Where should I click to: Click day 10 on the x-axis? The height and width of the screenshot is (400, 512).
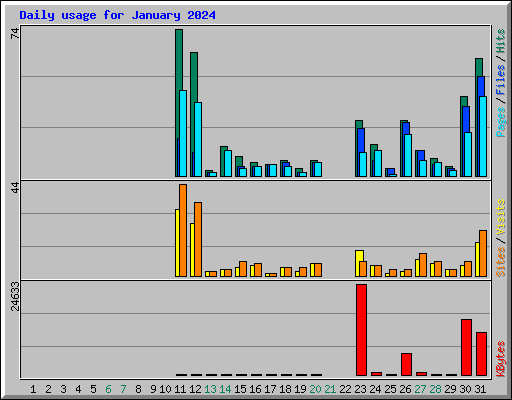click(x=165, y=389)
